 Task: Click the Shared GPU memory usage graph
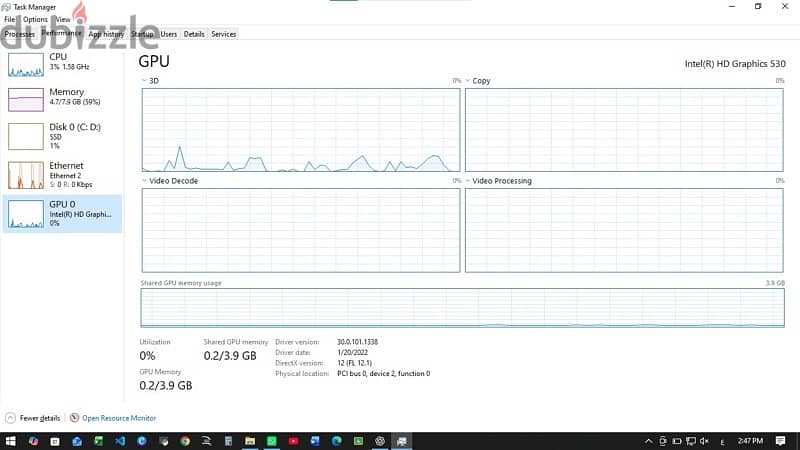coord(463,308)
